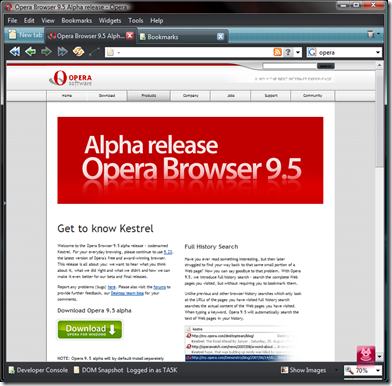The height and width of the screenshot is (386, 392).
Task: Follow the forums link
Action: [x=160, y=287]
